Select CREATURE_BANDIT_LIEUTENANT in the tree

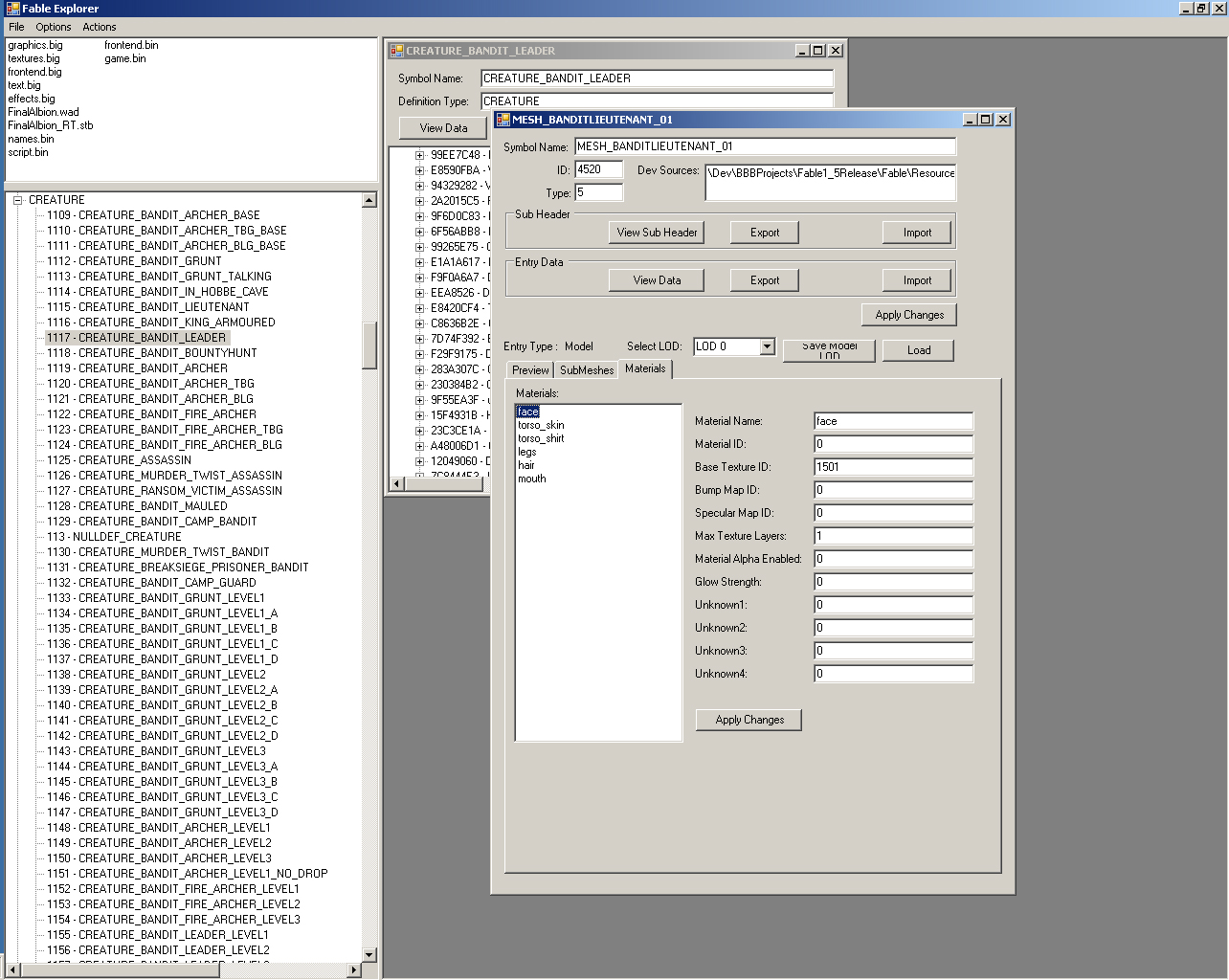tap(148, 307)
